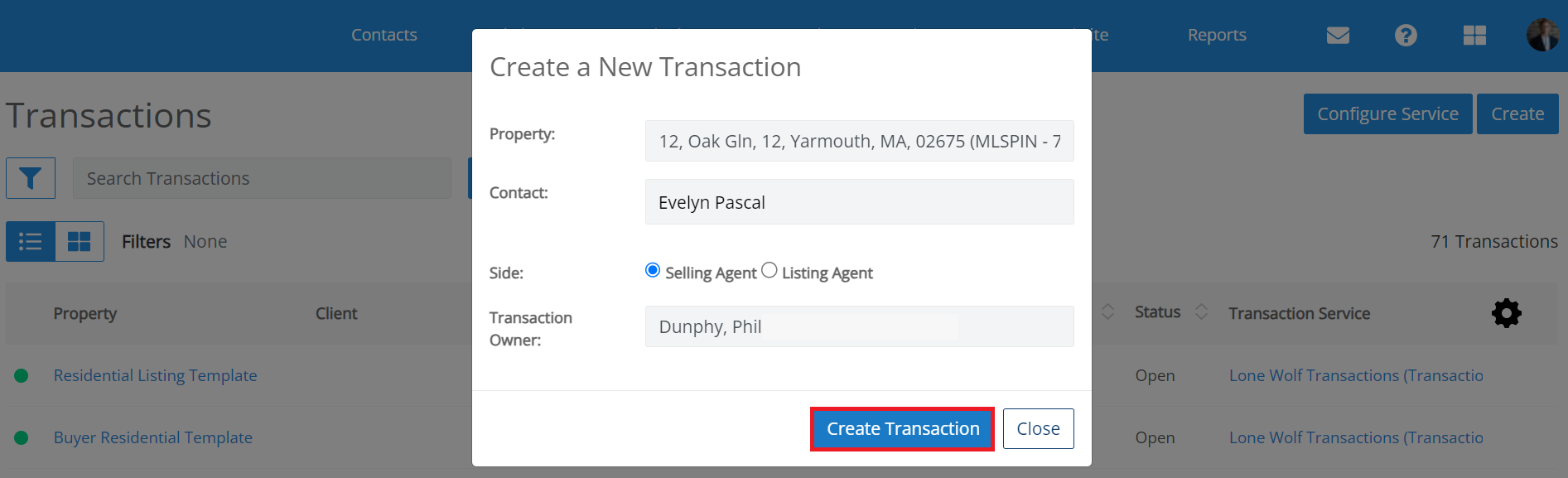The width and height of the screenshot is (1568, 478).
Task: Open the column settings gear in the table header
Action: (1507, 313)
